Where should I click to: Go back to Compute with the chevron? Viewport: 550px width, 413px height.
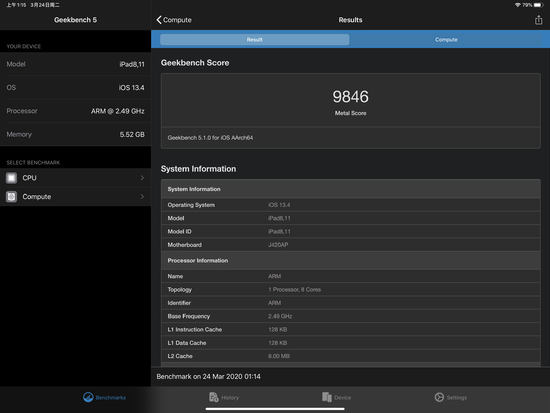[174, 20]
